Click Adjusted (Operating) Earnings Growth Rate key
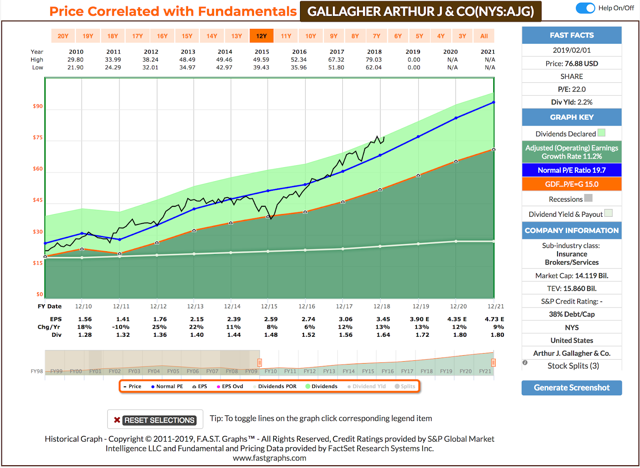 (x=571, y=152)
